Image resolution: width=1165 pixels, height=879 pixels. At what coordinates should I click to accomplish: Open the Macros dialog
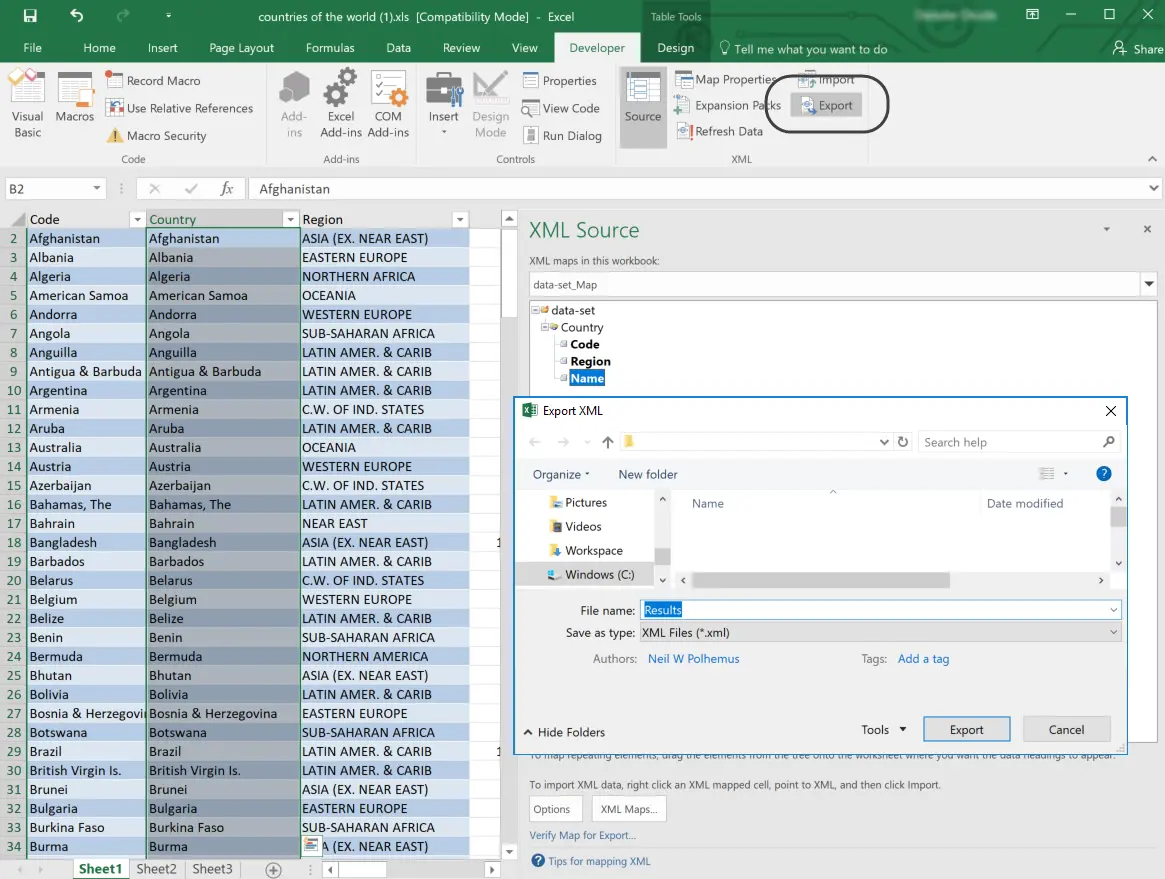click(74, 98)
